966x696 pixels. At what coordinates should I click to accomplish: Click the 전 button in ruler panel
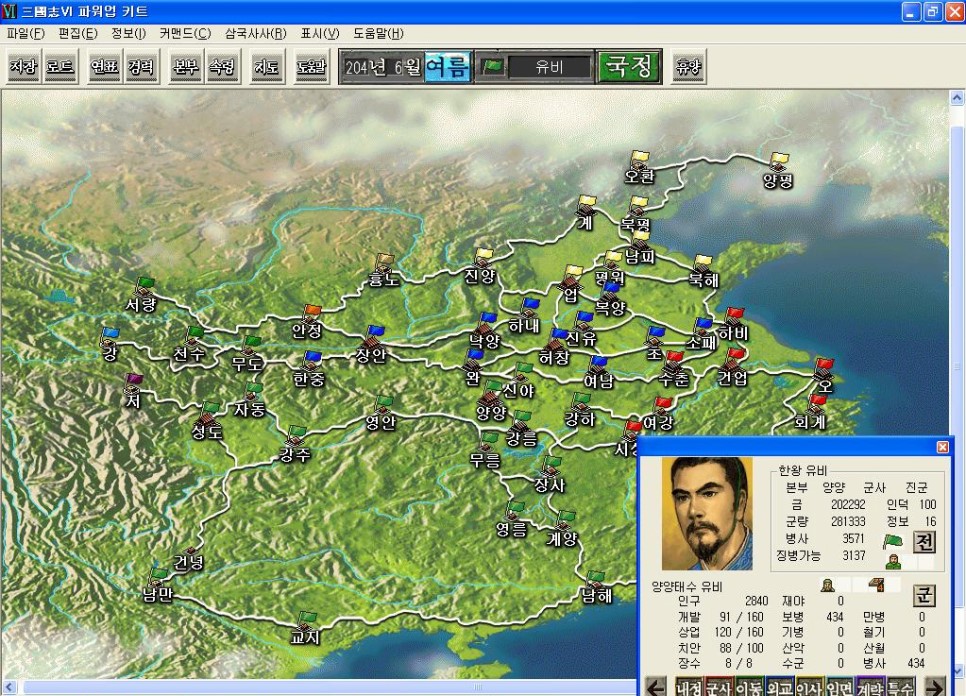(x=923, y=542)
